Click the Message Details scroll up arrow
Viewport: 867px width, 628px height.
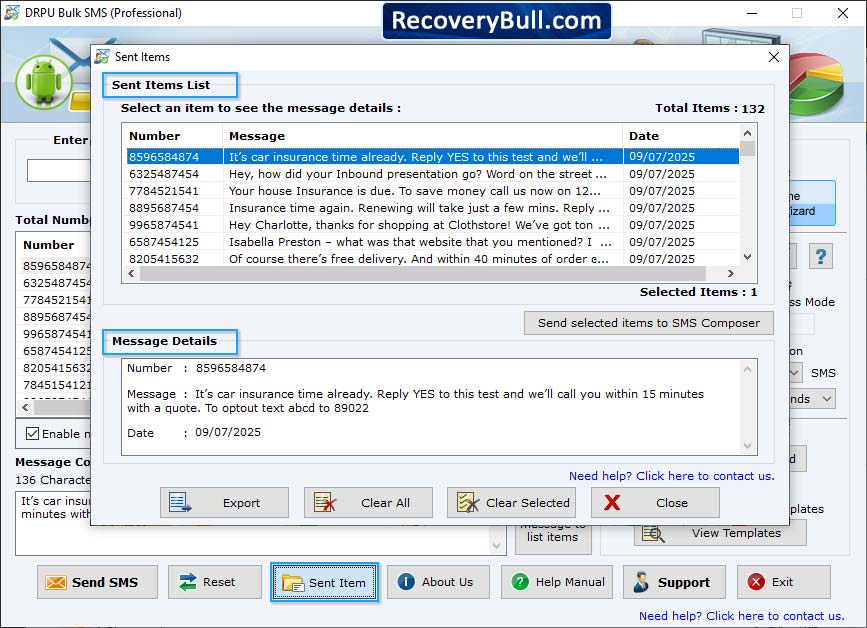pyautogui.click(x=748, y=369)
